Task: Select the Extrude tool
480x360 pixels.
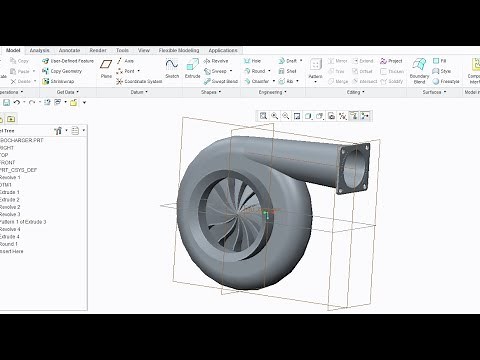Action: (x=193, y=68)
